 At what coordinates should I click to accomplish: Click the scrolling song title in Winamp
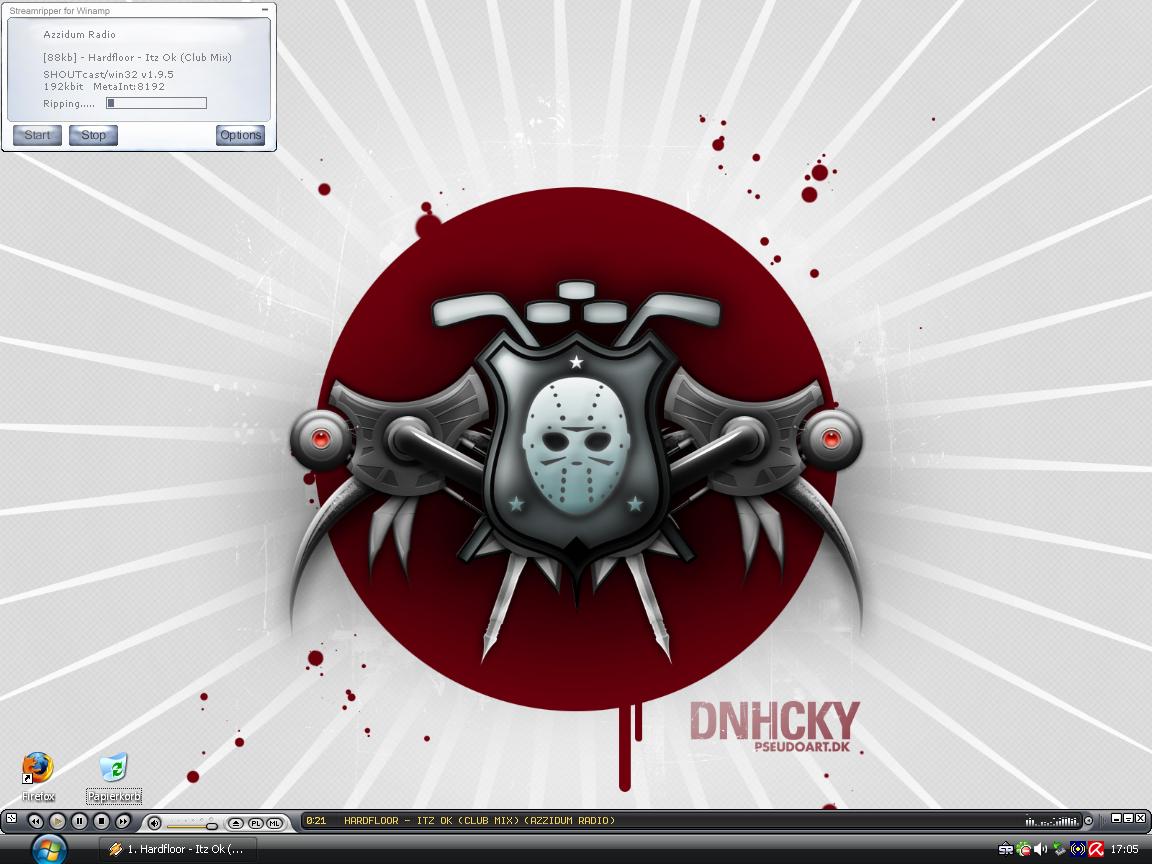click(480, 821)
